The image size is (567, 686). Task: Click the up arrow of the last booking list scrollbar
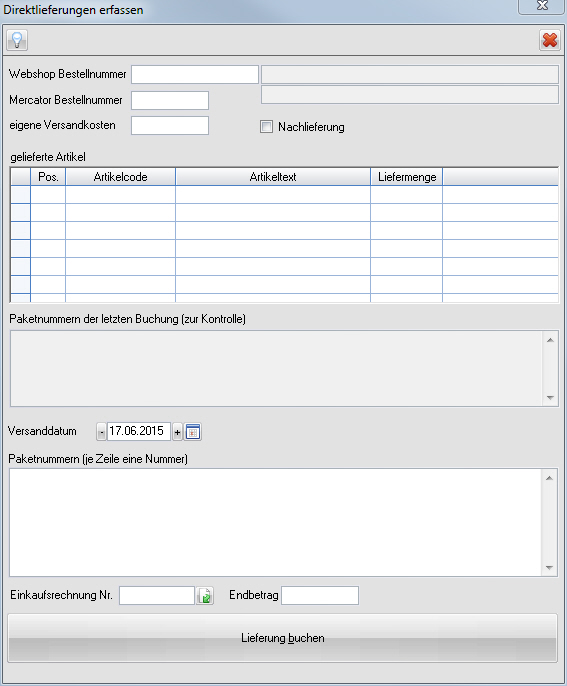(550, 340)
